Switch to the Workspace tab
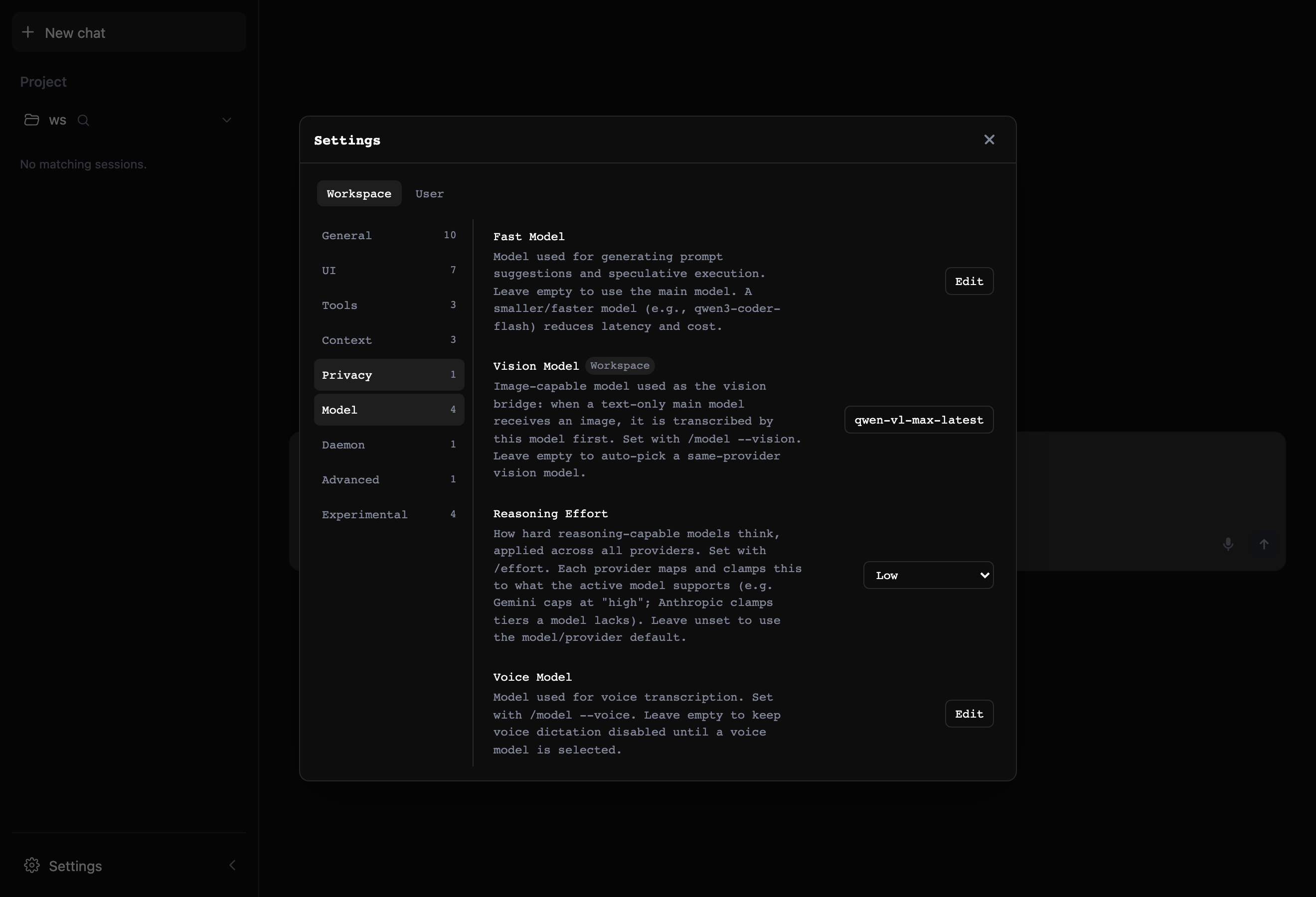The height and width of the screenshot is (897, 1316). pos(359,193)
